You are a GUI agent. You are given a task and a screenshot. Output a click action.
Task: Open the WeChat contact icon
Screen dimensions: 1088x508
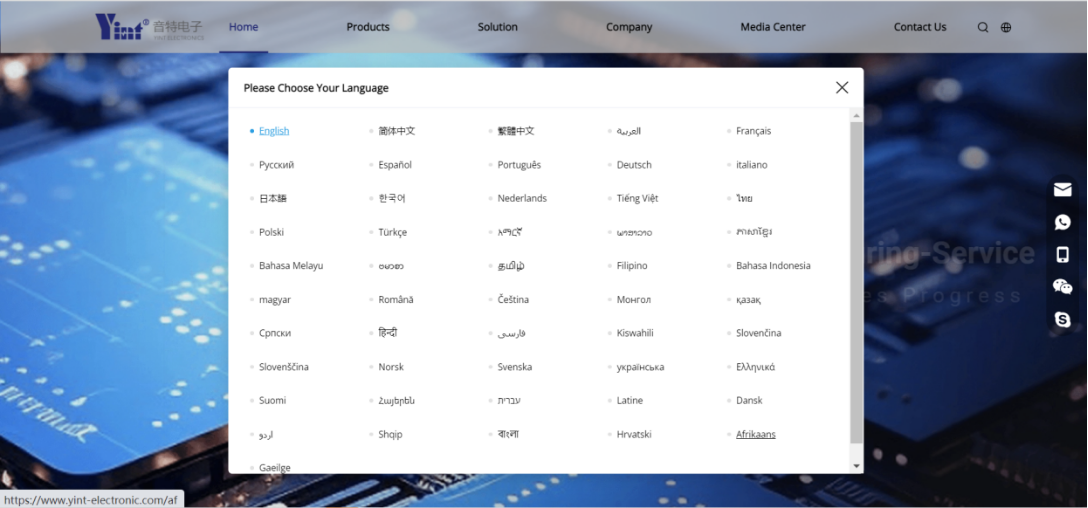pyautogui.click(x=1062, y=287)
